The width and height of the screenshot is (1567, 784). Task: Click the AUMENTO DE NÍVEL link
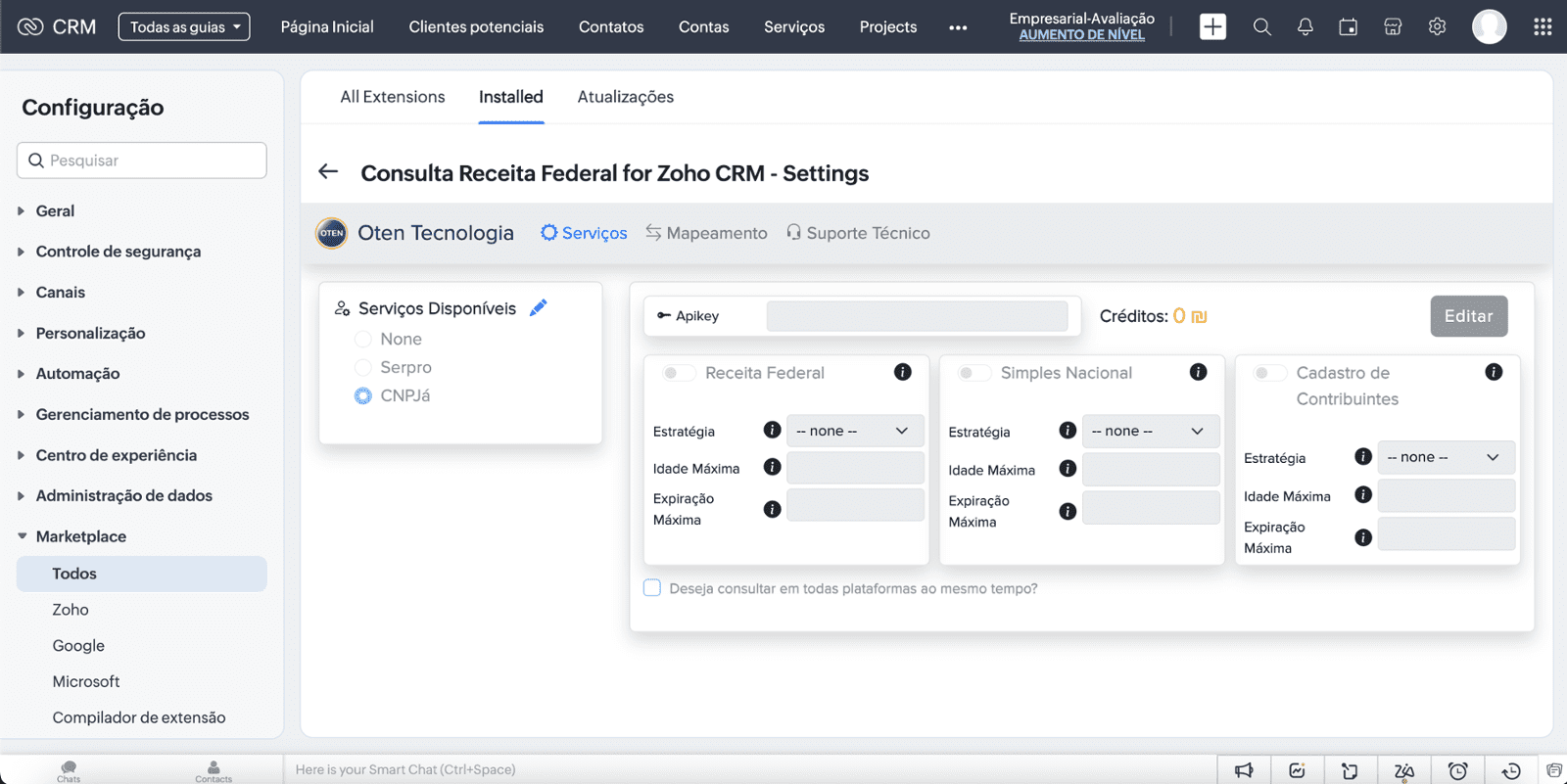pos(1081,35)
